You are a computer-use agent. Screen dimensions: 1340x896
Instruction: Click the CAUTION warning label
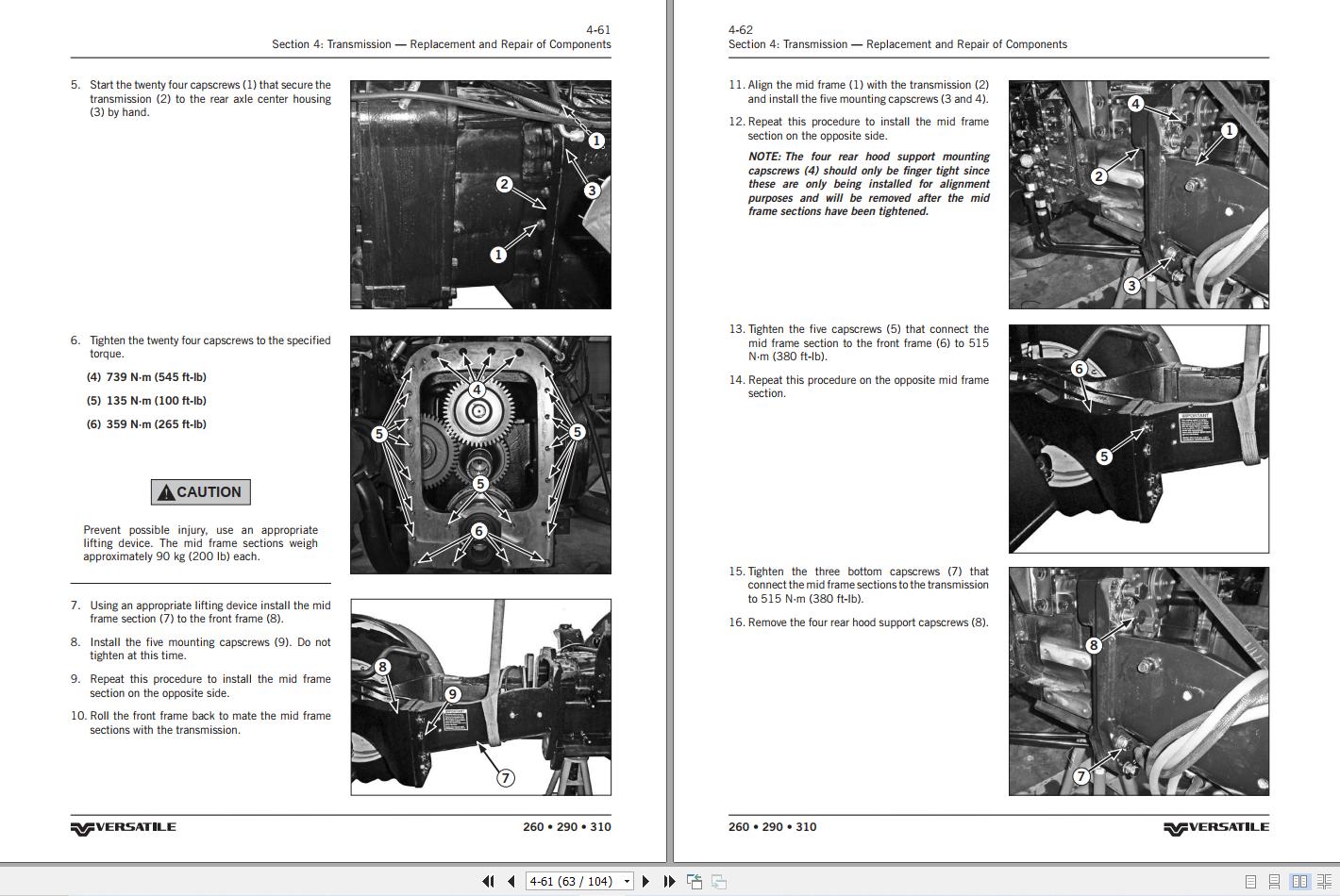coord(201,492)
